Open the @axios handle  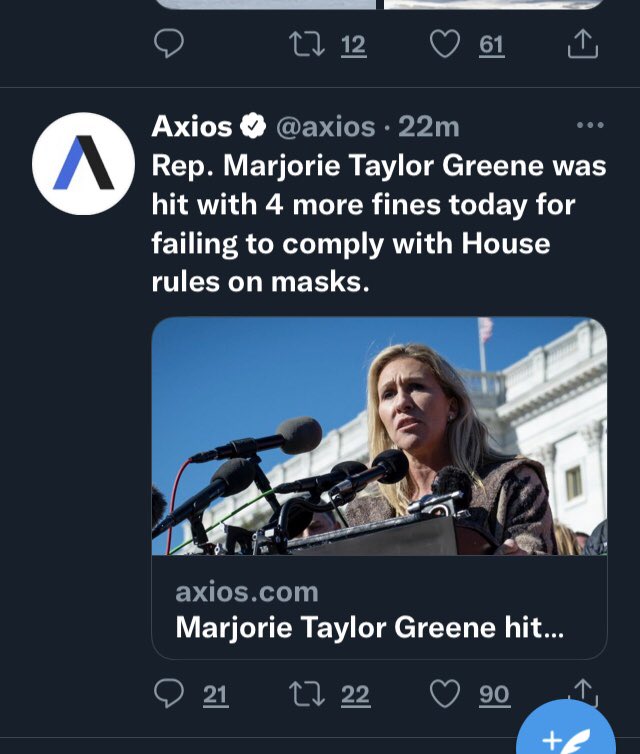point(325,127)
